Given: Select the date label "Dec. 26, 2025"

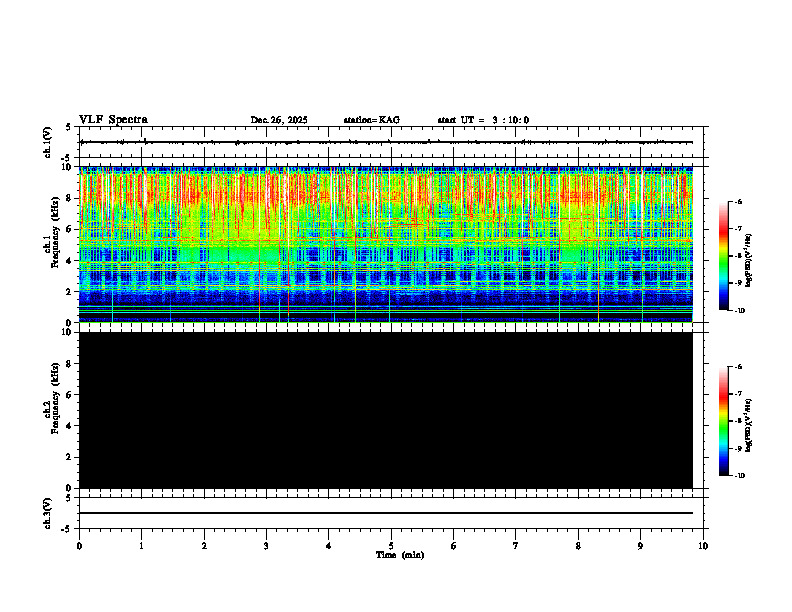Looking at the screenshot, I should tap(279, 120).
